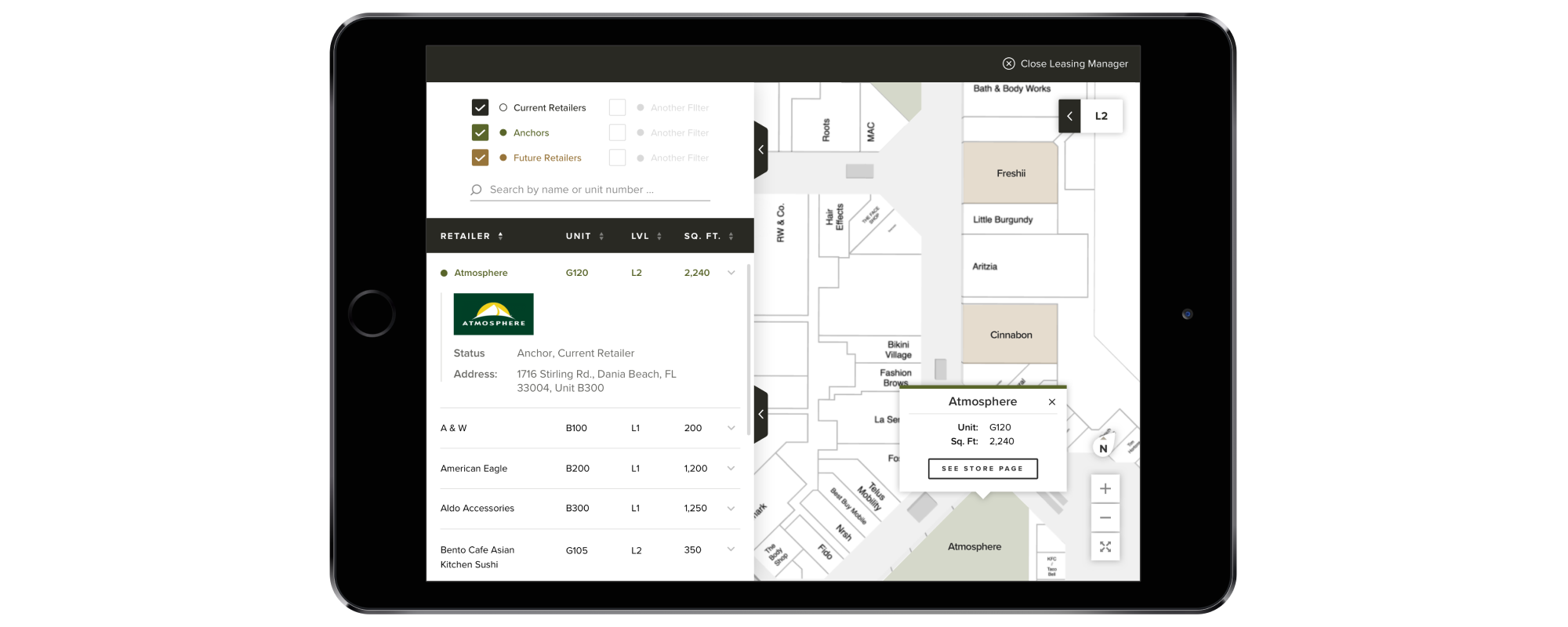
Task: Expand the Bento Cafe Asian Kitchen Sushi row
Action: (731, 549)
